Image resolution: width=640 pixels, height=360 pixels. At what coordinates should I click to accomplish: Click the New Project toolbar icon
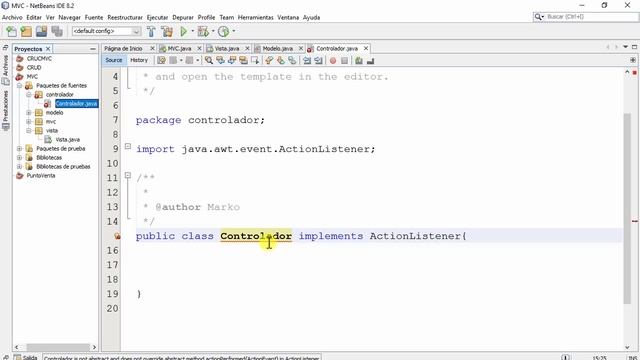tap(26, 31)
